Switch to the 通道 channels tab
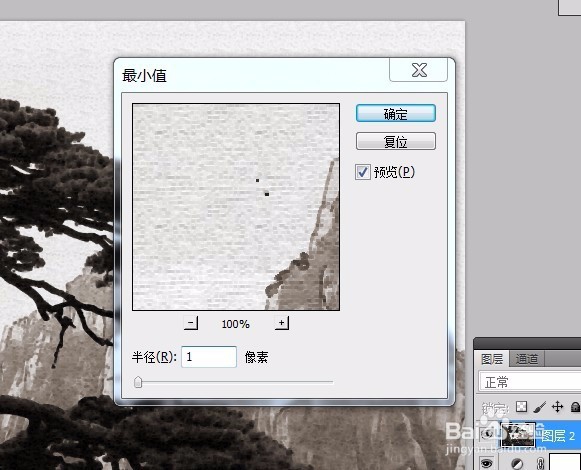 point(527,359)
